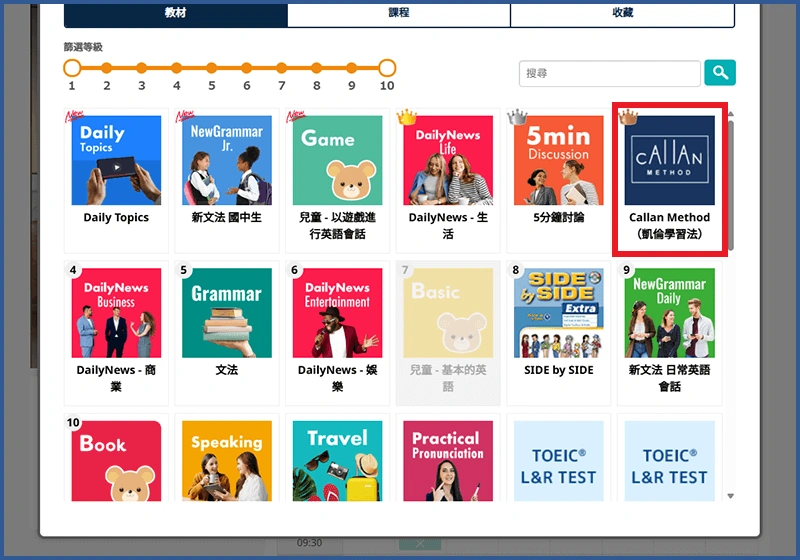Click the 'SIDE by SIDE' title text
This screenshot has width=800, height=560.
[x=559, y=370]
